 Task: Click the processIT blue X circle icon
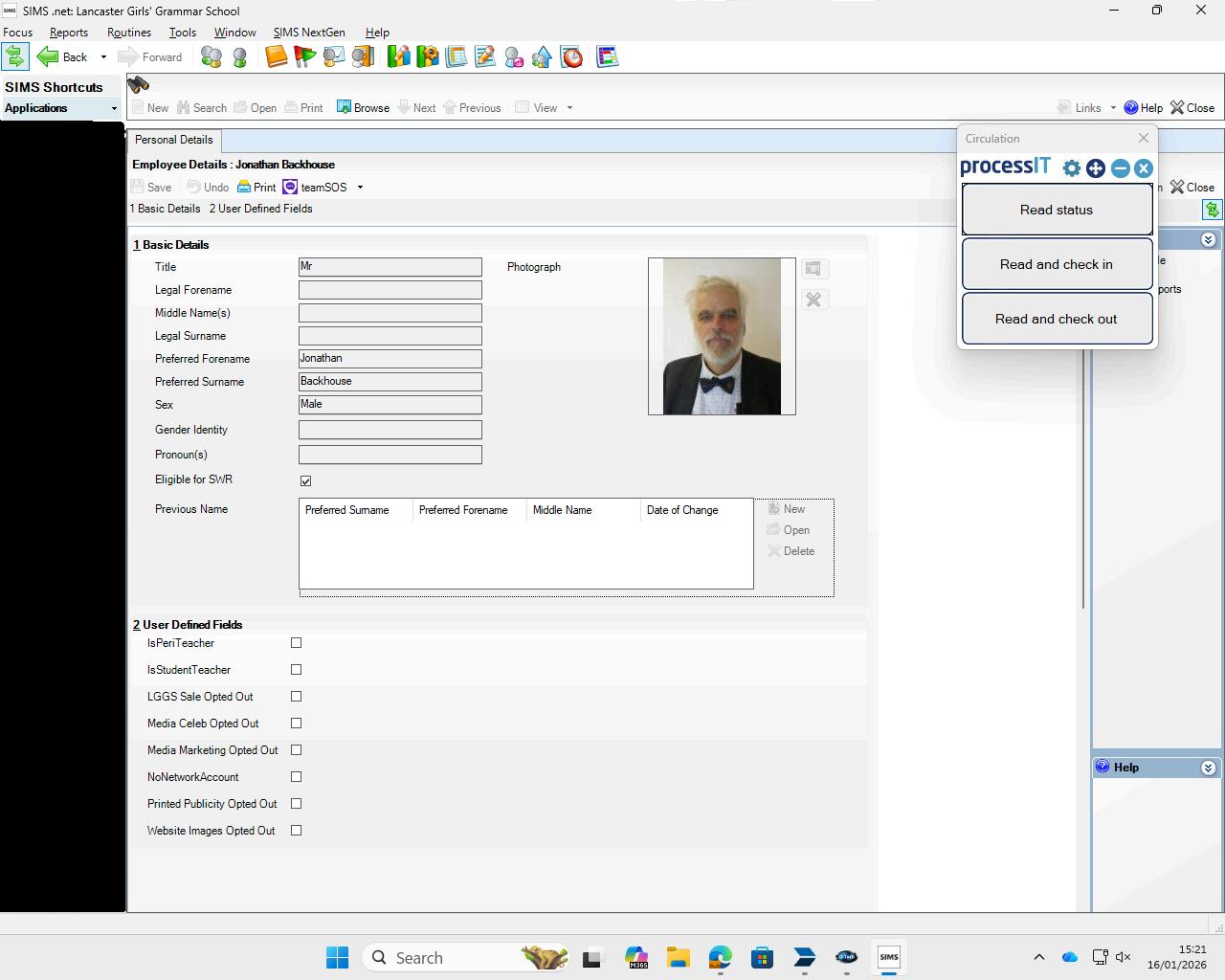(x=1144, y=168)
